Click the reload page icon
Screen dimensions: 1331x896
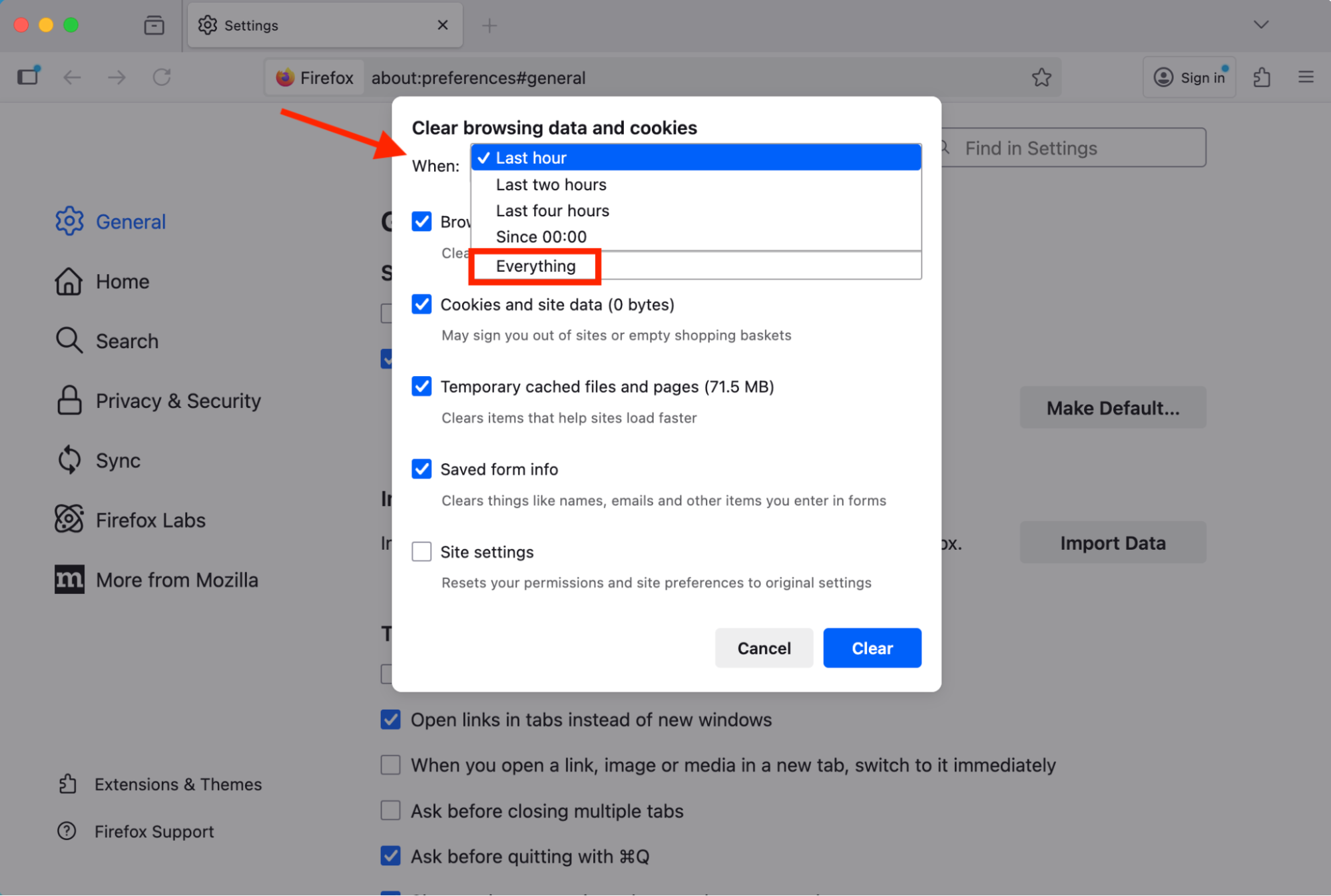coord(161,77)
